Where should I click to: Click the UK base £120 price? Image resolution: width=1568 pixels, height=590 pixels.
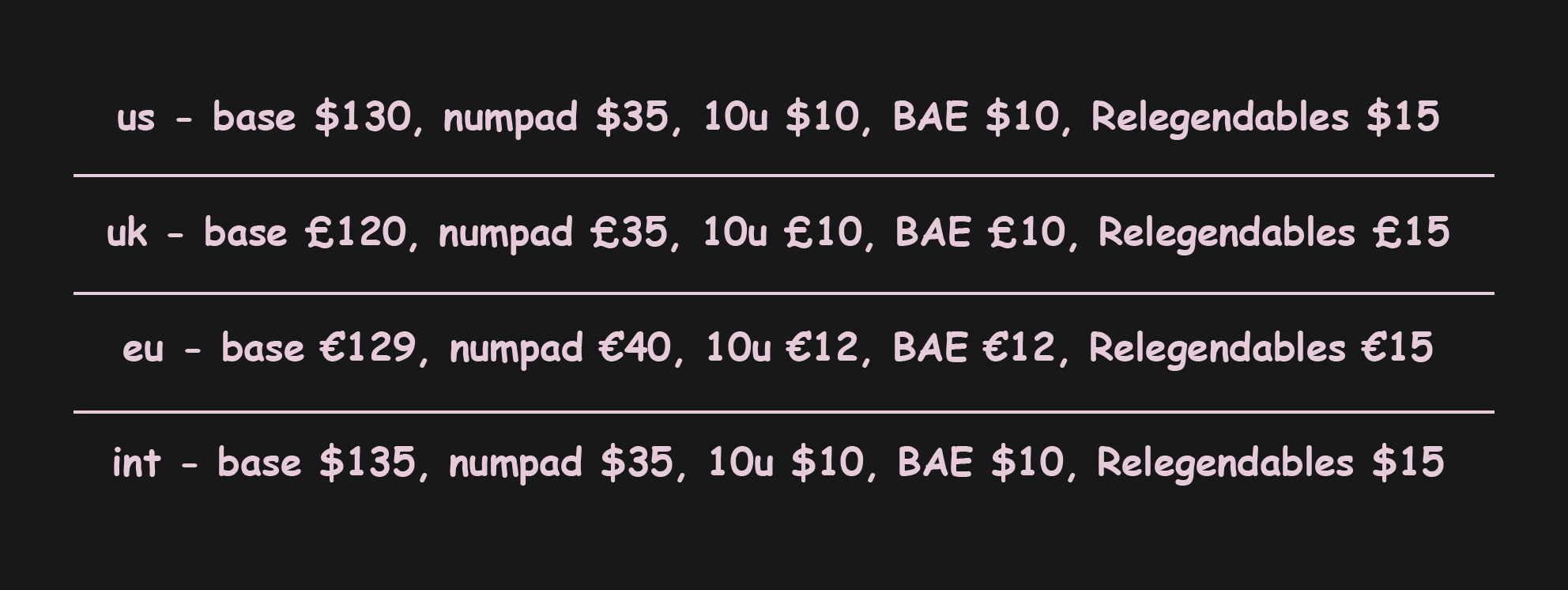[x=356, y=233]
